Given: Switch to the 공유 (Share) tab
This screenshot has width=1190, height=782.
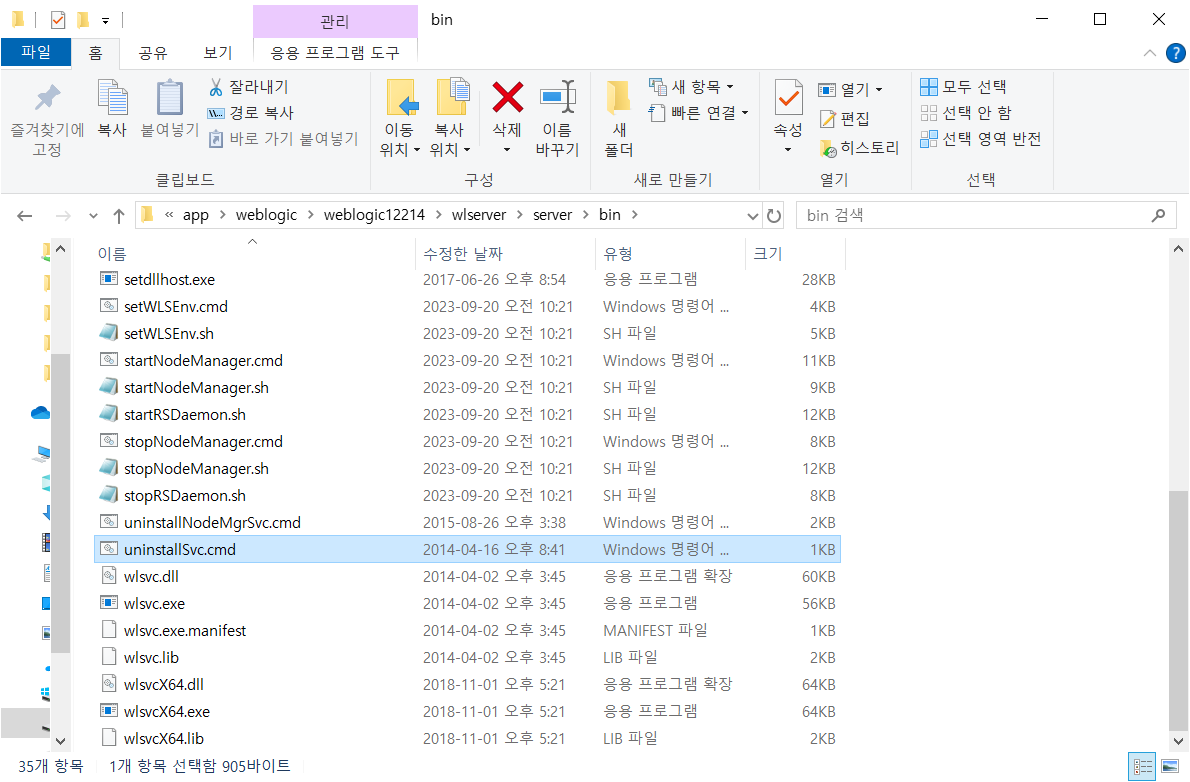Looking at the screenshot, I should coord(153,52).
